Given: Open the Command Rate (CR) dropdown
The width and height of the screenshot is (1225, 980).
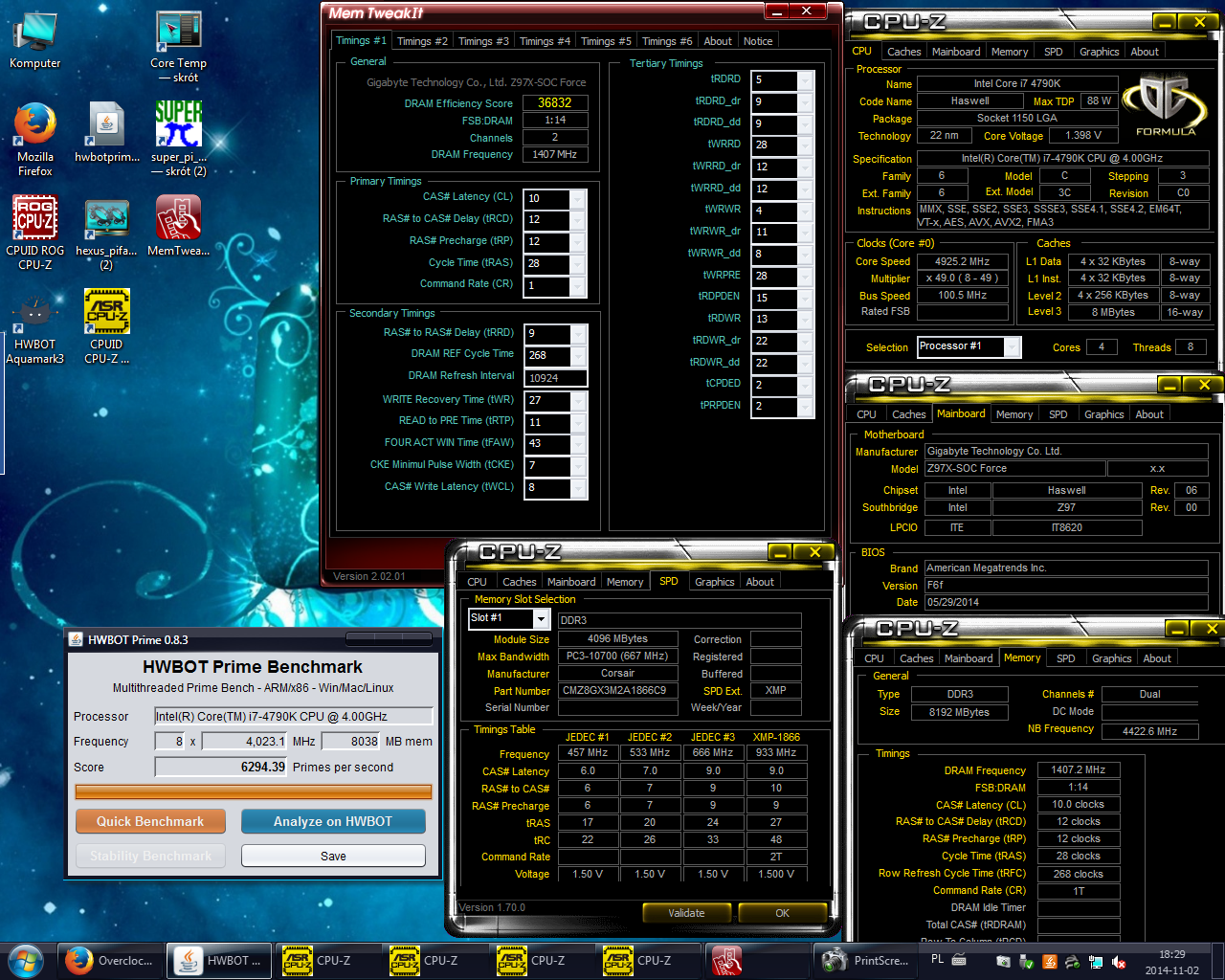Looking at the screenshot, I should (x=578, y=285).
